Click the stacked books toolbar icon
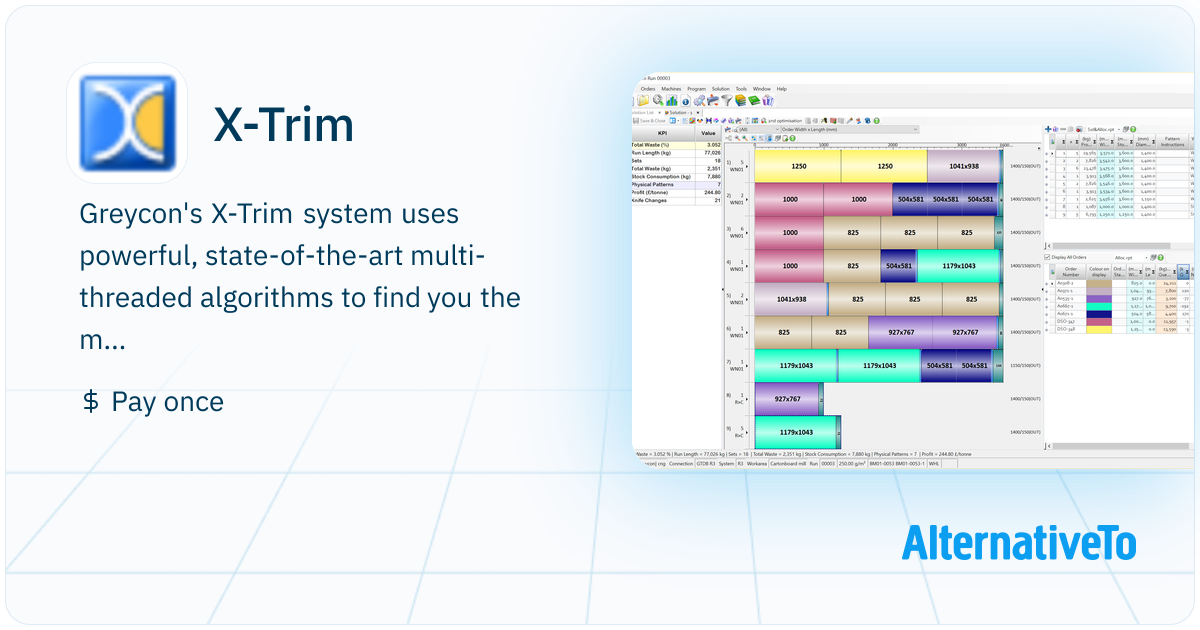 click(740, 100)
